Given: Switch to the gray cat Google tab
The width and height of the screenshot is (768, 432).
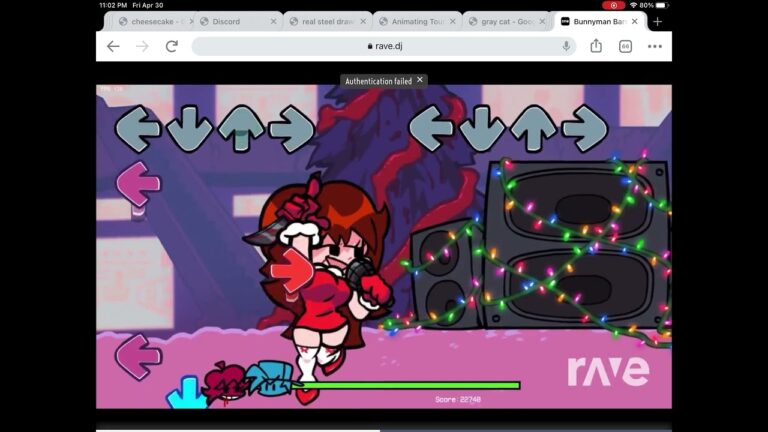Looking at the screenshot, I should pyautogui.click(x=507, y=22).
